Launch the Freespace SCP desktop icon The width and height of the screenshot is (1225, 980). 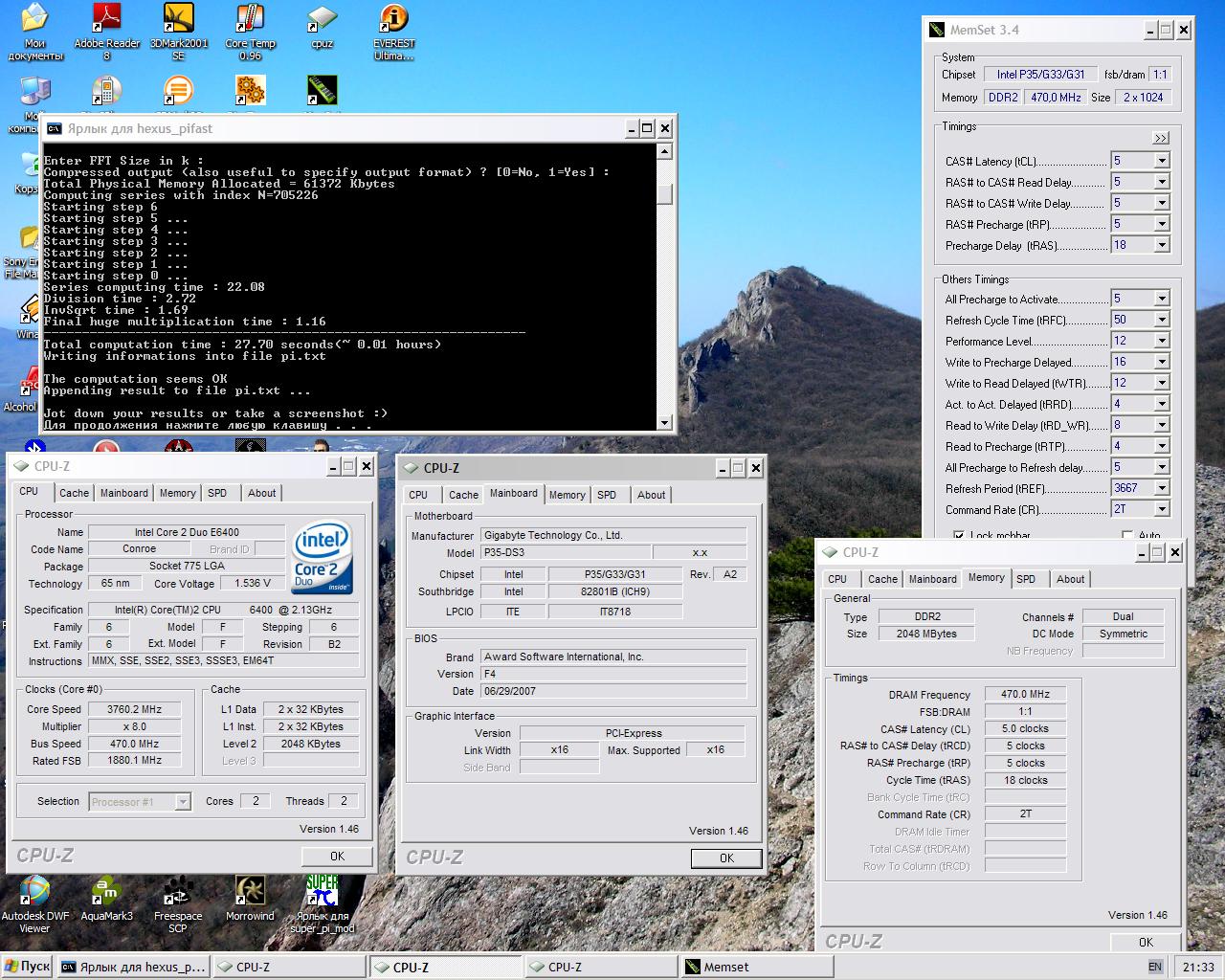pyautogui.click(x=178, y=902)
